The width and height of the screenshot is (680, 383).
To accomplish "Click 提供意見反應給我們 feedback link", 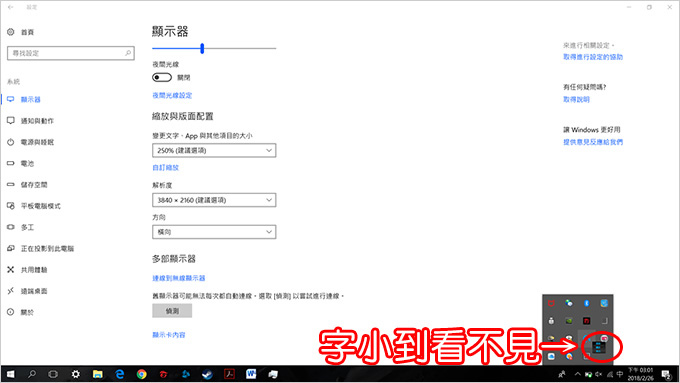I will pos(593,142).
